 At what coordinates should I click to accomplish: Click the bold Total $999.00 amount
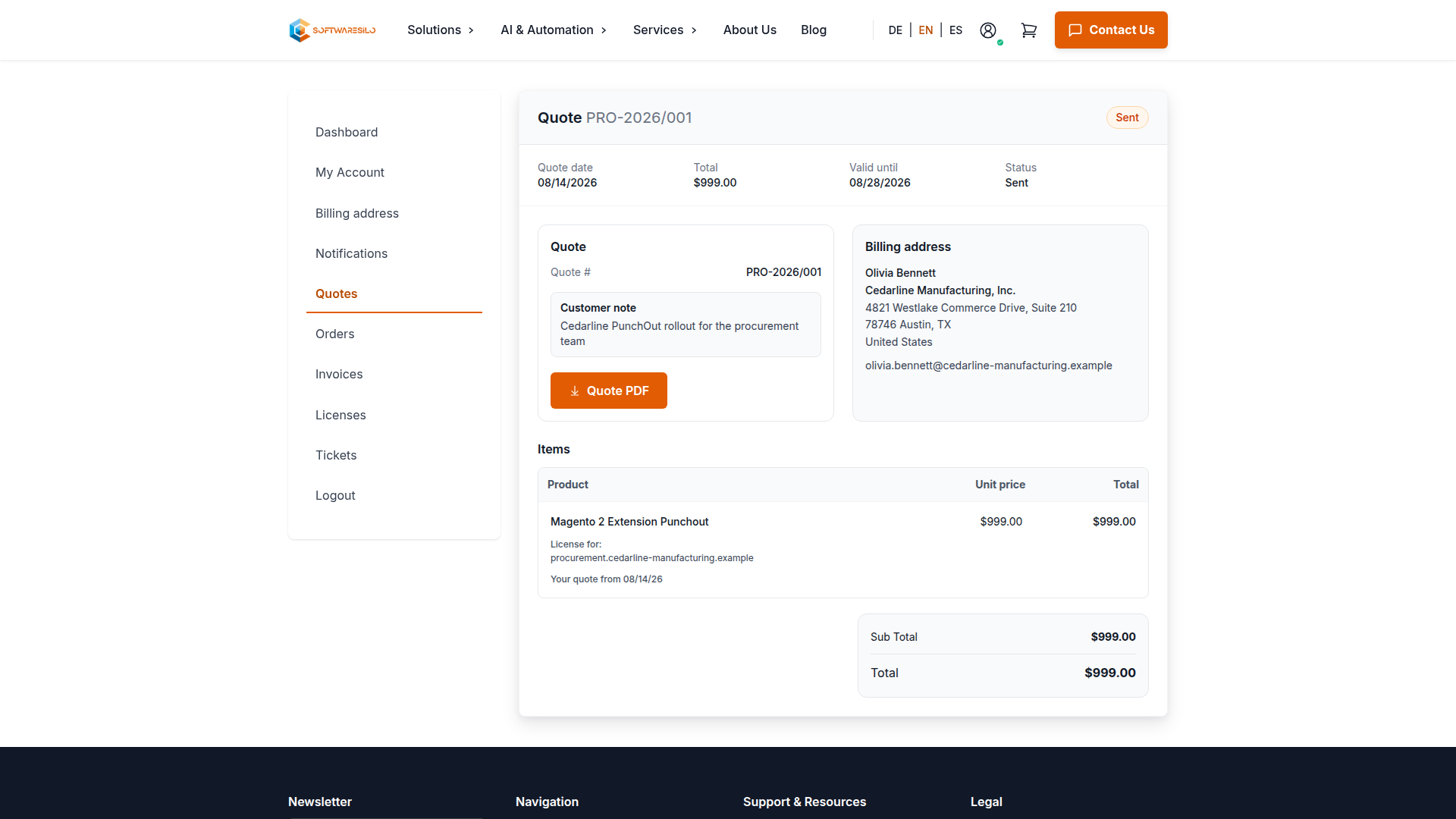coord(1110,673)
